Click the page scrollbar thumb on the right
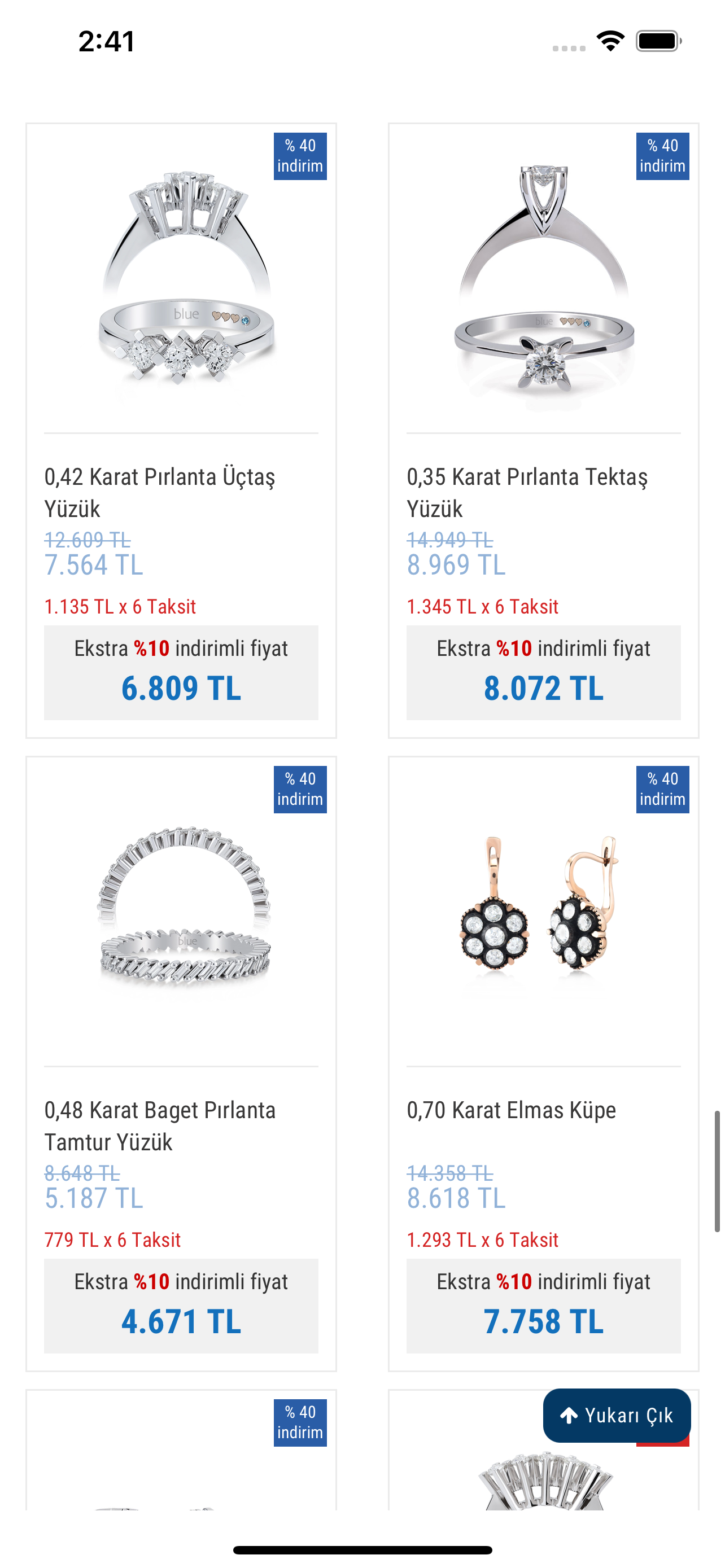 (x=717, y=1171)
